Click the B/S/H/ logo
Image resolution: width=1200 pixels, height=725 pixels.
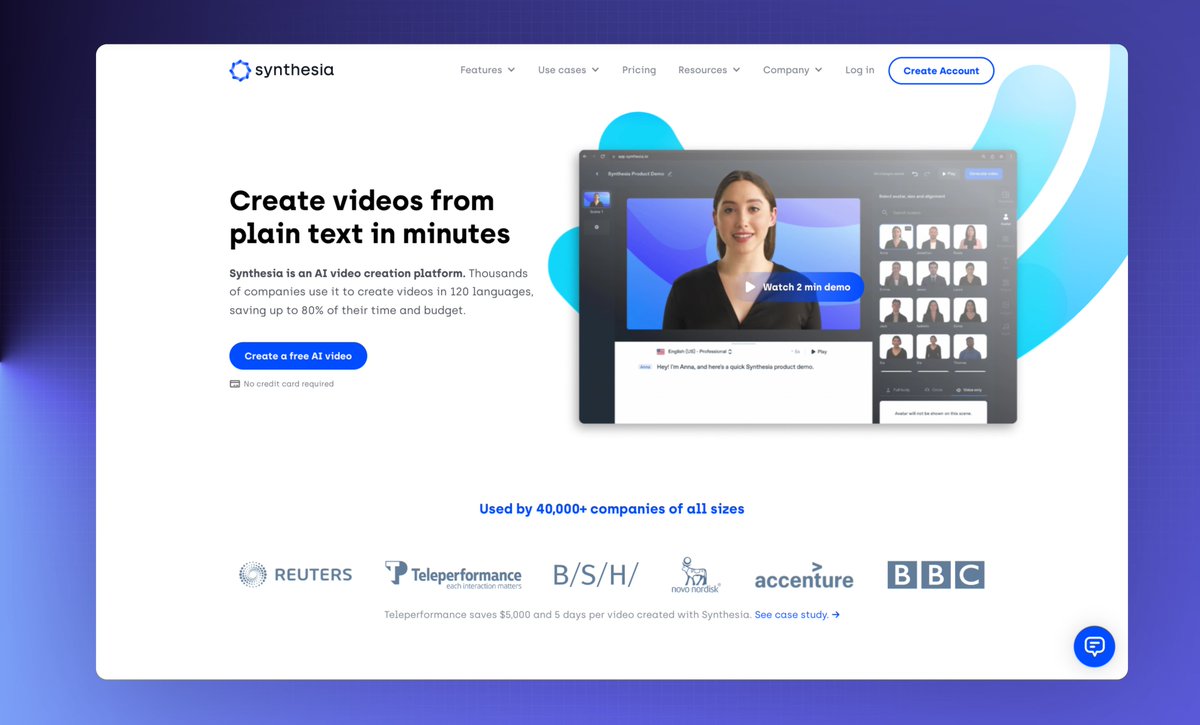pos(596,574)
